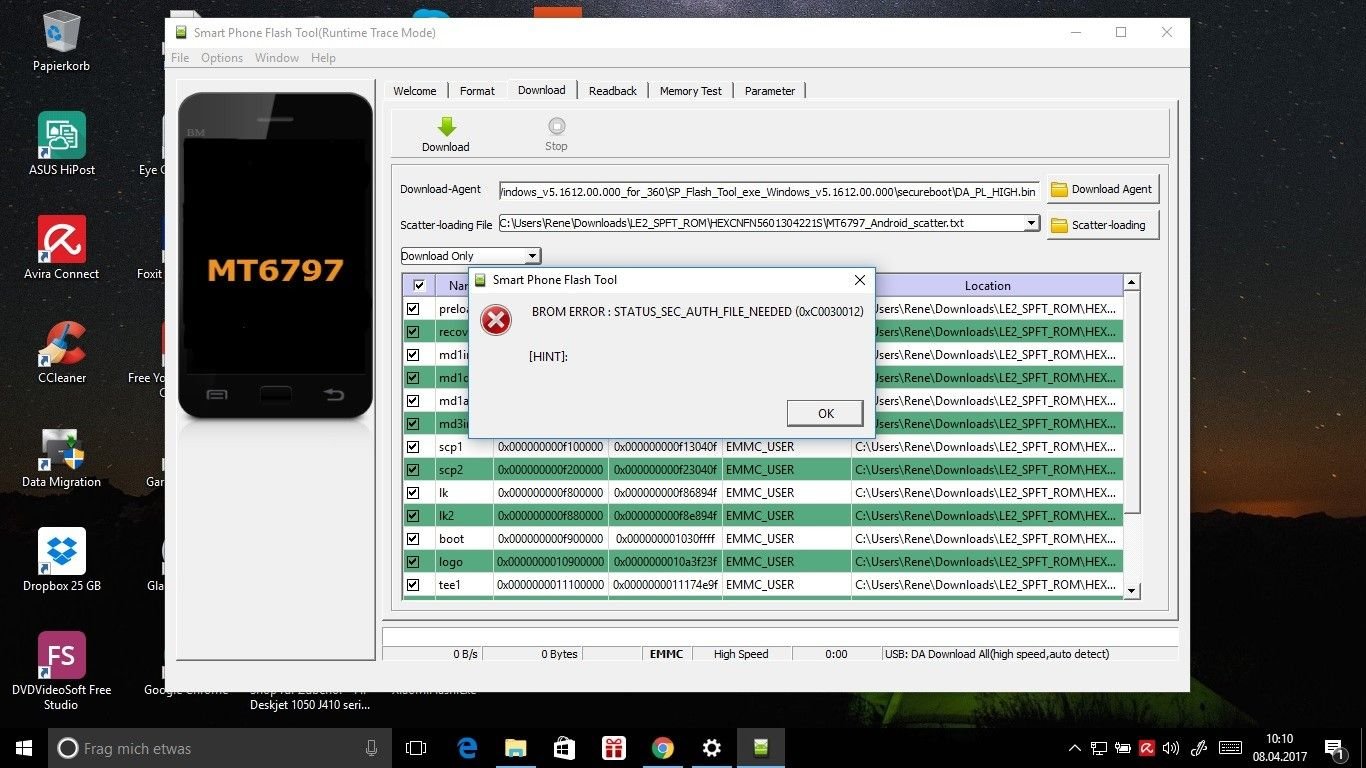Image resolution: width=1366 pixels, height=768 pixels.
Task: Open the Help menu
Action: (323, 58)
